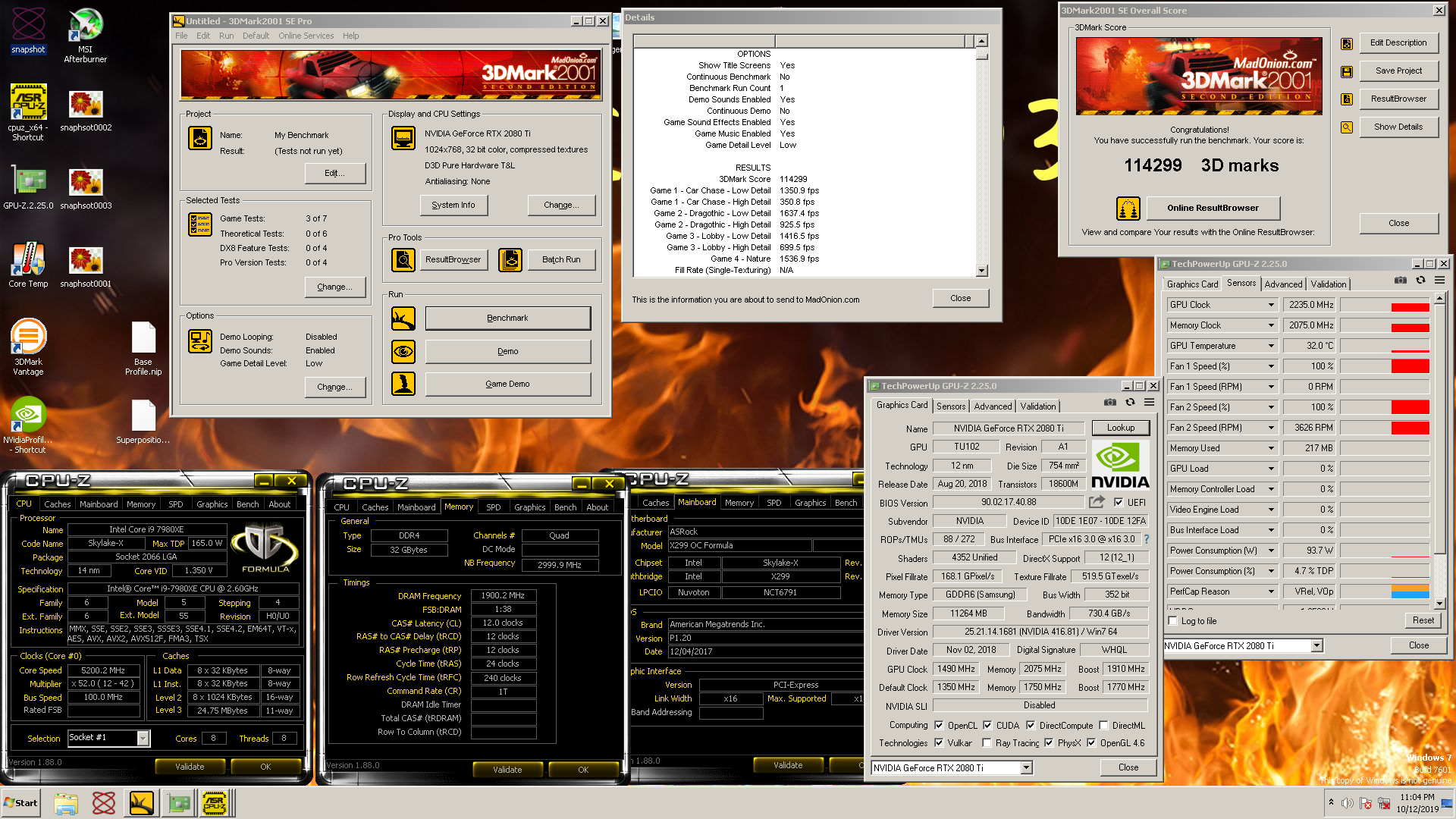Open the snapshot desktop icon
The width and height of the screenshot is (1456, 819).
(28, 30)
